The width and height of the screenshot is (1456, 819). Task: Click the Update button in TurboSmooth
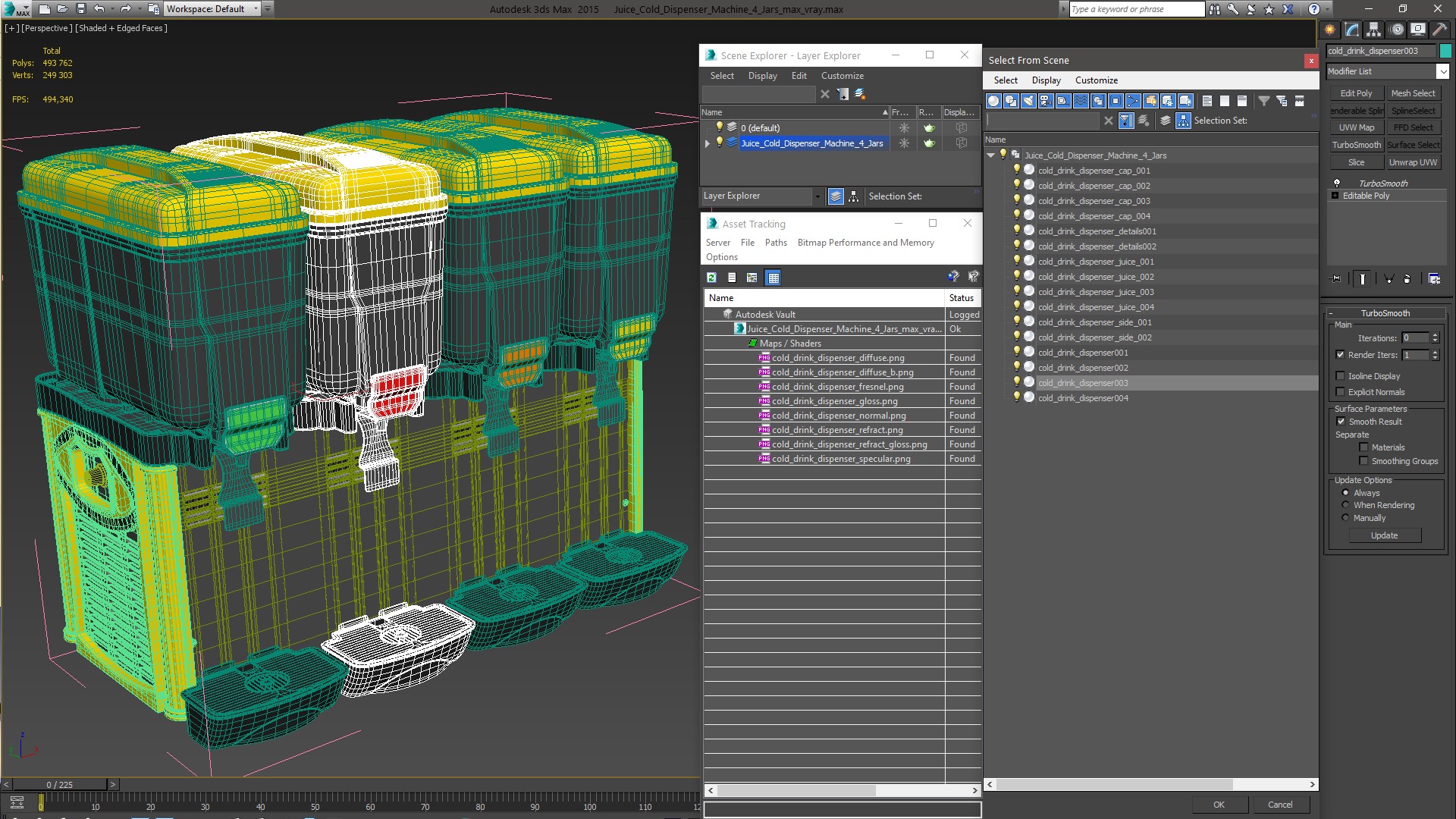point(1385,535)
